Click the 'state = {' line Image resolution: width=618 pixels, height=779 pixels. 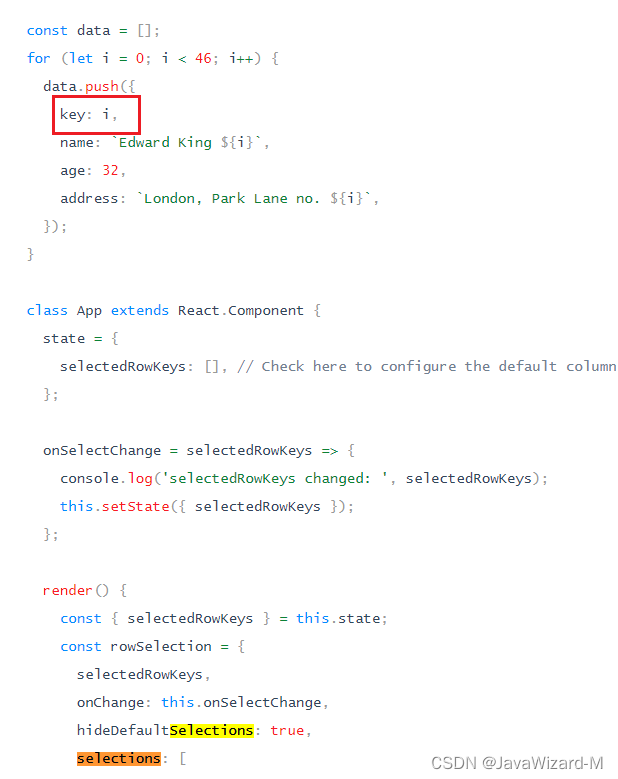[80, 339]
